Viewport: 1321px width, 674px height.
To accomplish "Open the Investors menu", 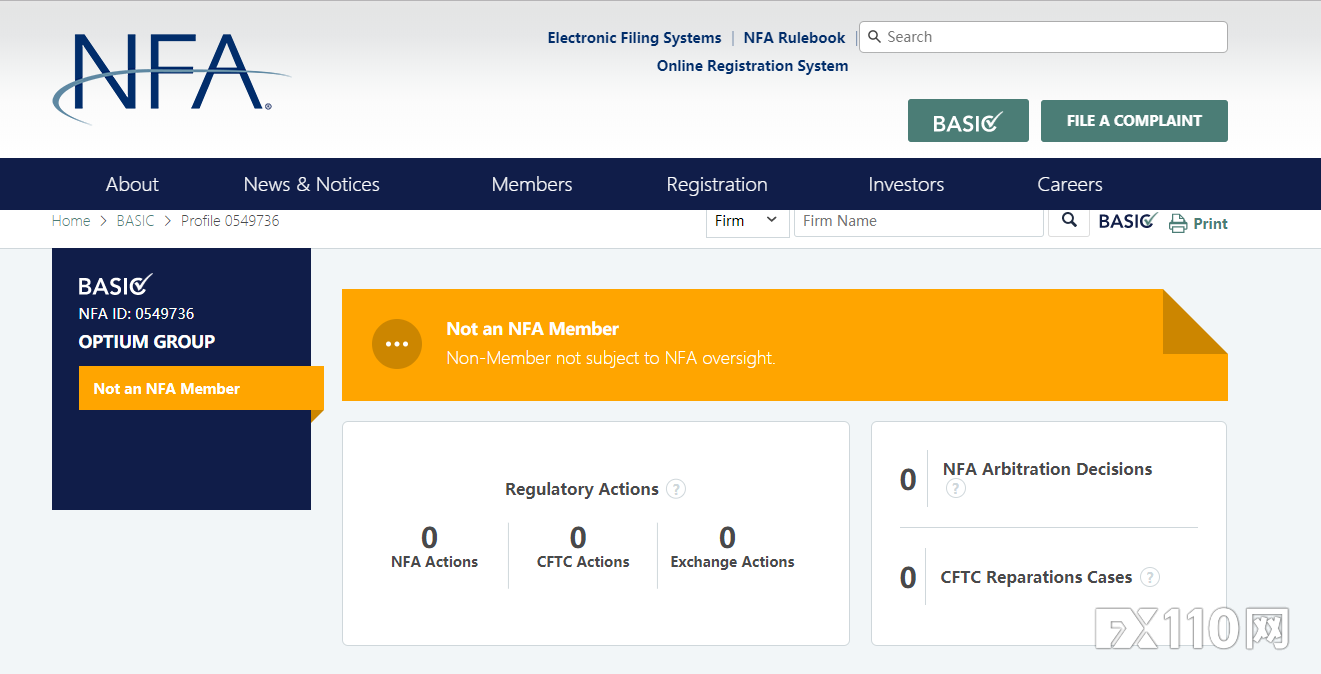I will (906, 184).
